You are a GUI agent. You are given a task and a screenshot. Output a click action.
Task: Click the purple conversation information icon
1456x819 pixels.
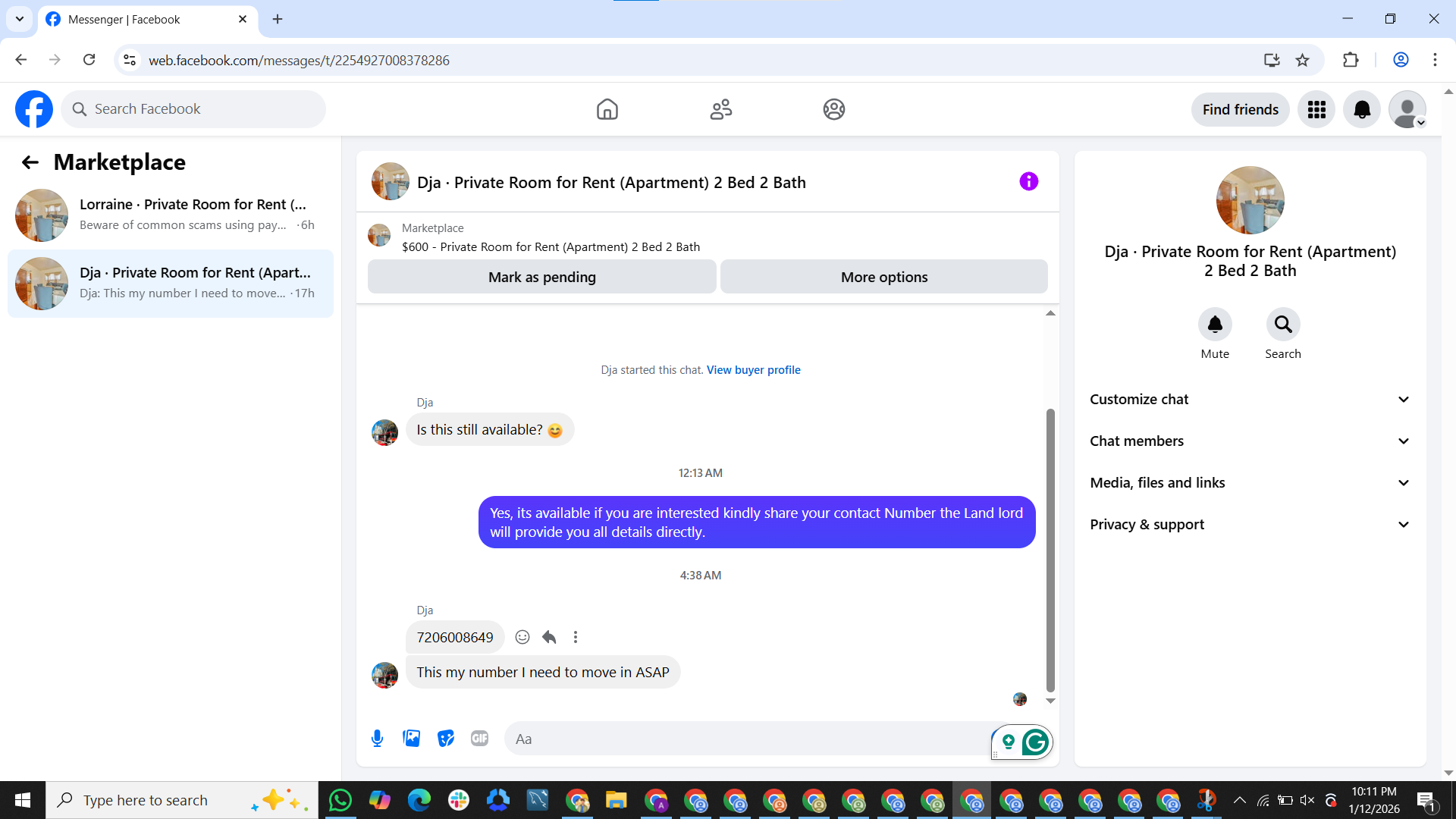pos(1028,181)
